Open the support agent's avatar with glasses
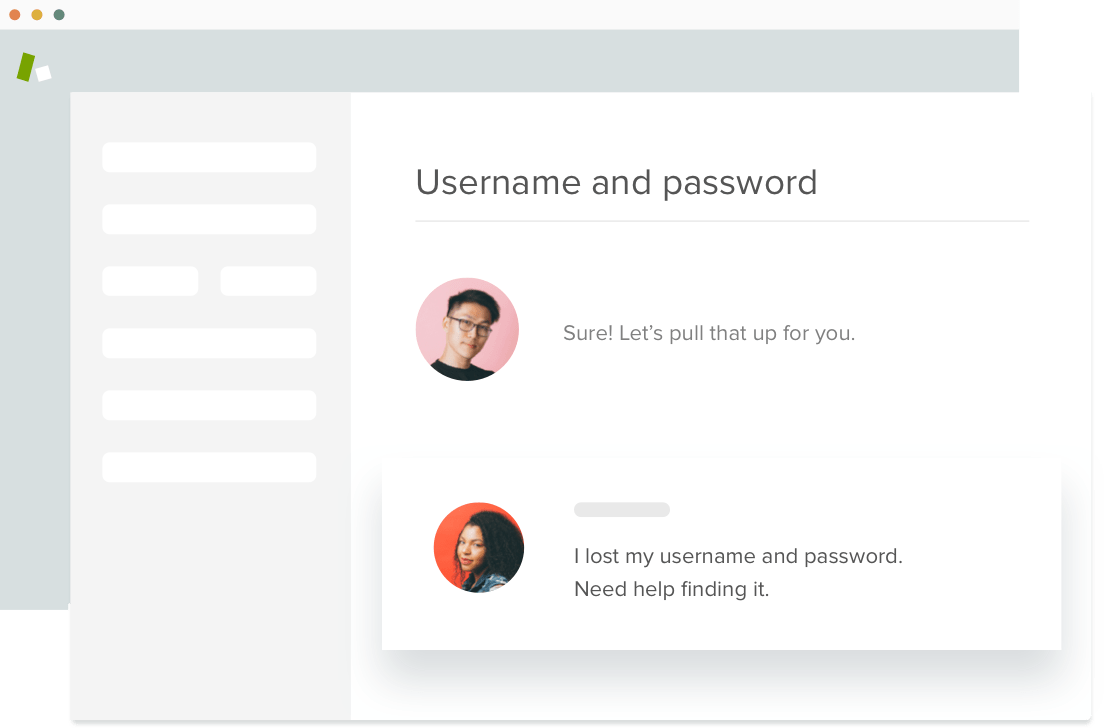 coord(467,329)
